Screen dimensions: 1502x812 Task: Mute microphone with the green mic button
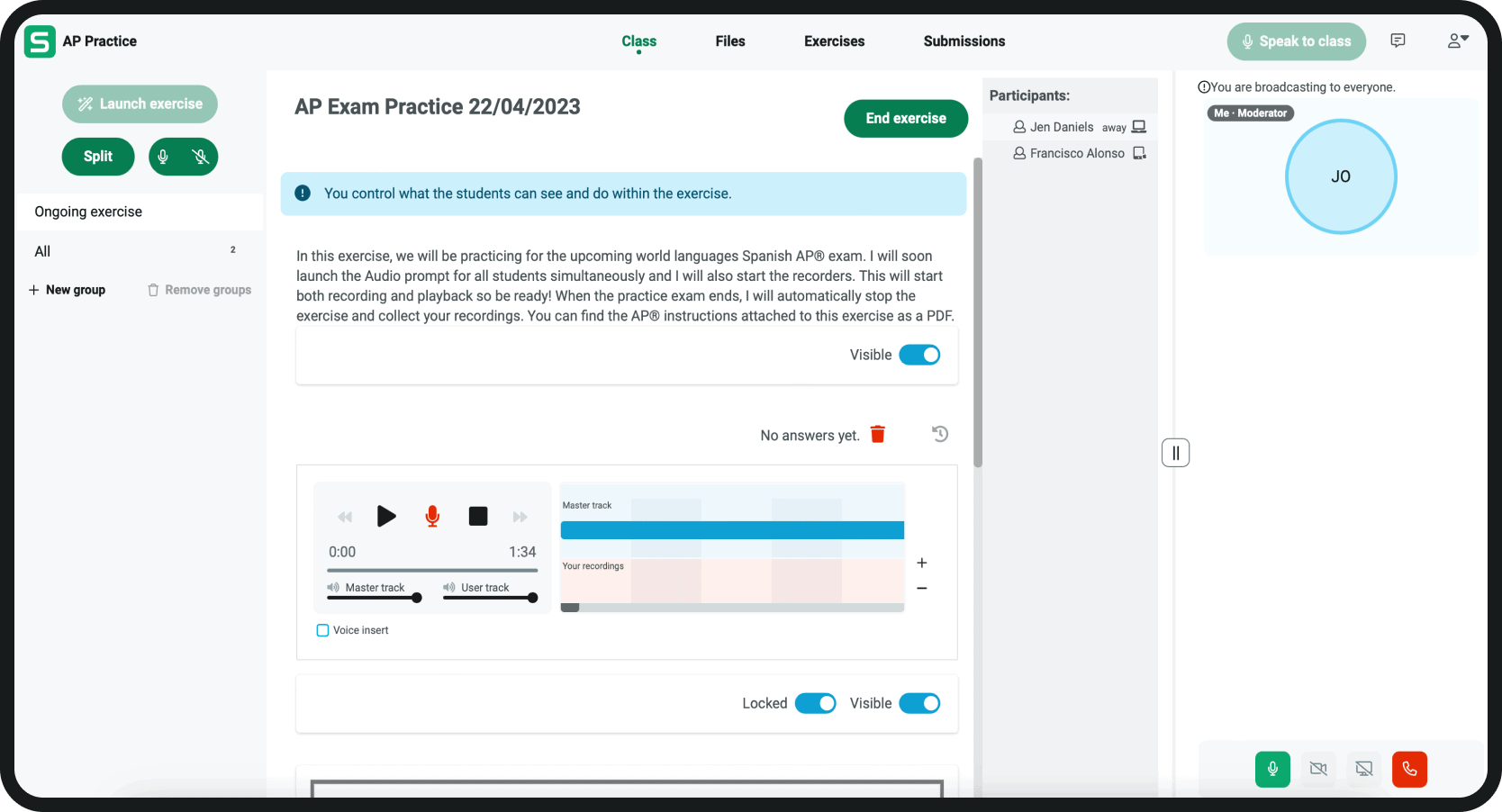pyautogui.click(x=1272, y=769)
